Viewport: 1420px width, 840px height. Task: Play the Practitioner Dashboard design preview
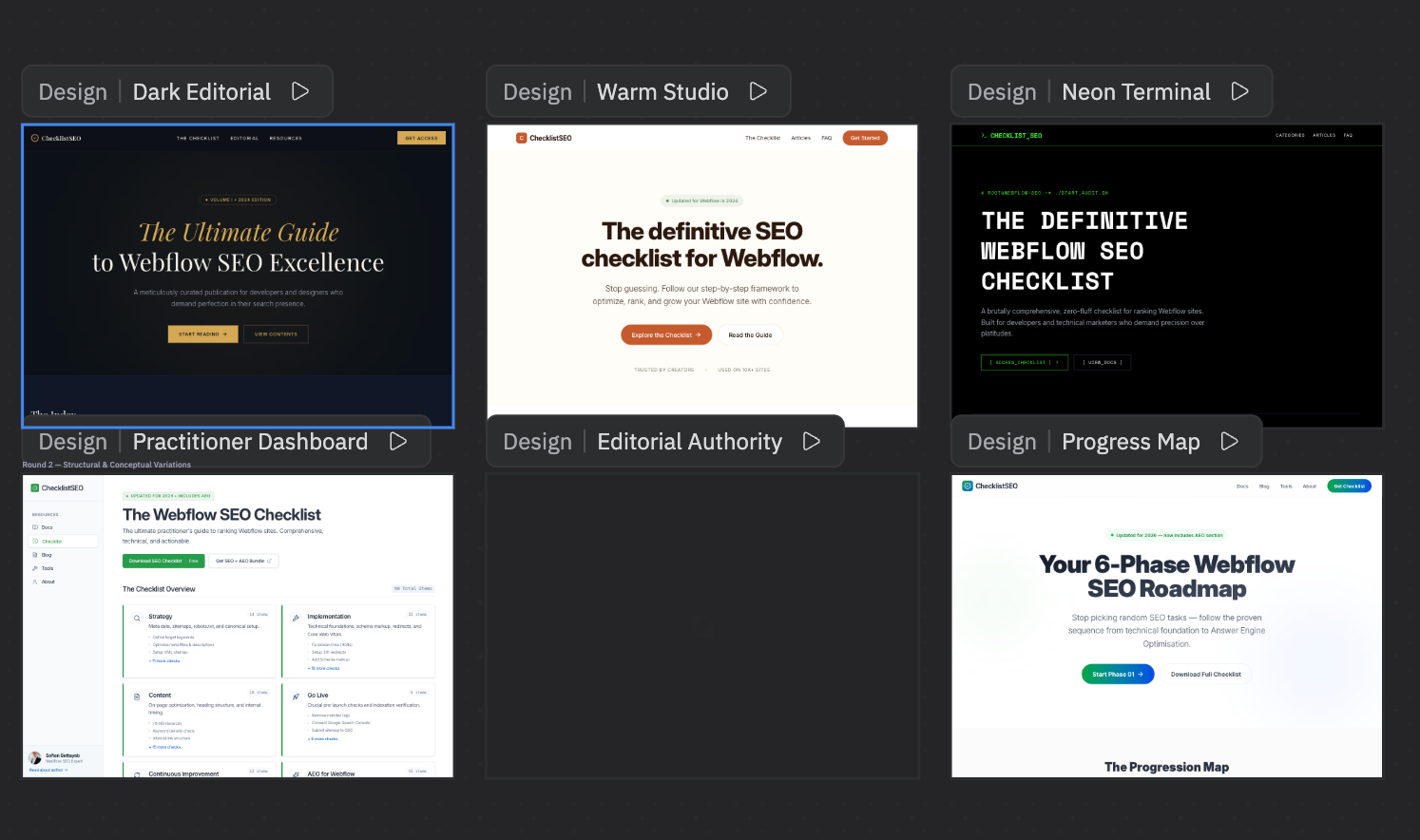(x=398, y=441)
